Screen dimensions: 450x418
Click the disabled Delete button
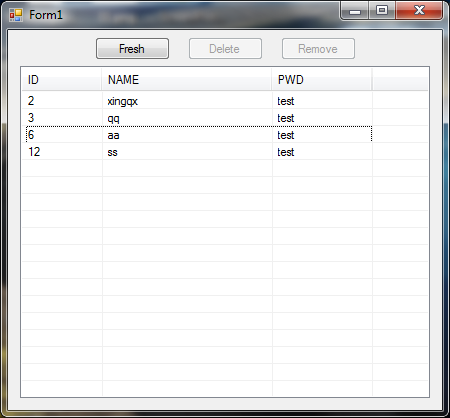pos(225,49)
